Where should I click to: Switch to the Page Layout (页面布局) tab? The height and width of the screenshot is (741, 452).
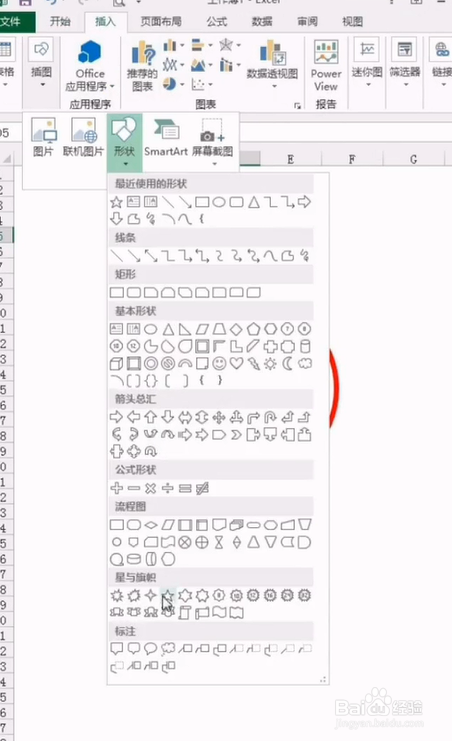161,22
